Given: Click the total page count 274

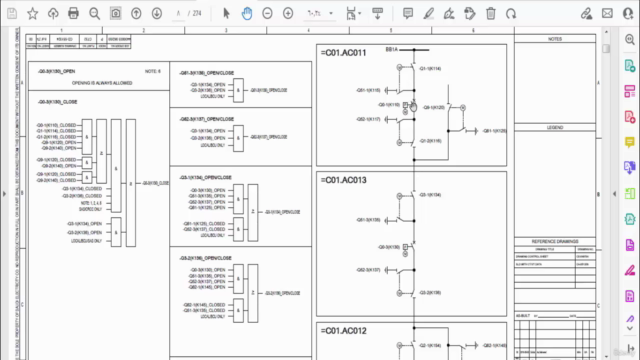Looking at the screenshot, I should point(197,13).
